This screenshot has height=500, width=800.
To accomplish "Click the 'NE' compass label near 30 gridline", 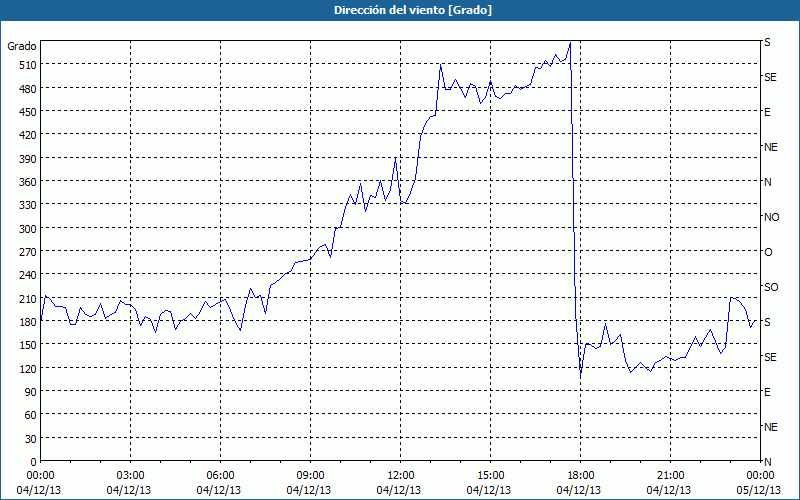I will (771, 427).
